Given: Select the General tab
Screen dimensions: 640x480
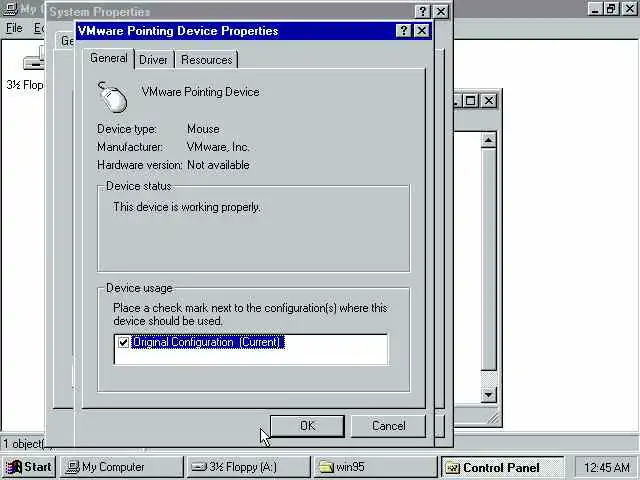Looking at the screenshot, I should point(109,59).
